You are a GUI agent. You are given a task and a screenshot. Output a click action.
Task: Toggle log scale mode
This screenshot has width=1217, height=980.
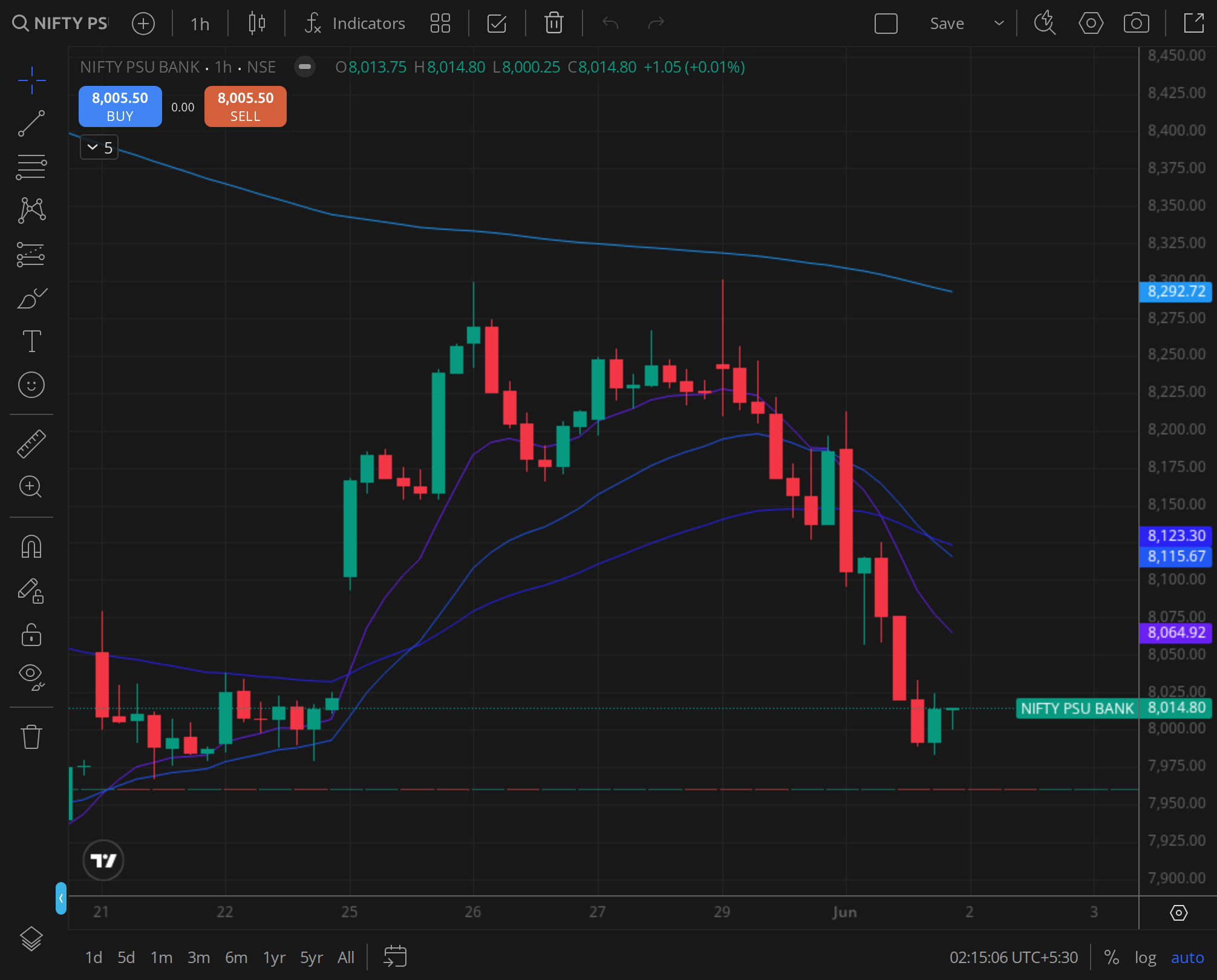1145,958
